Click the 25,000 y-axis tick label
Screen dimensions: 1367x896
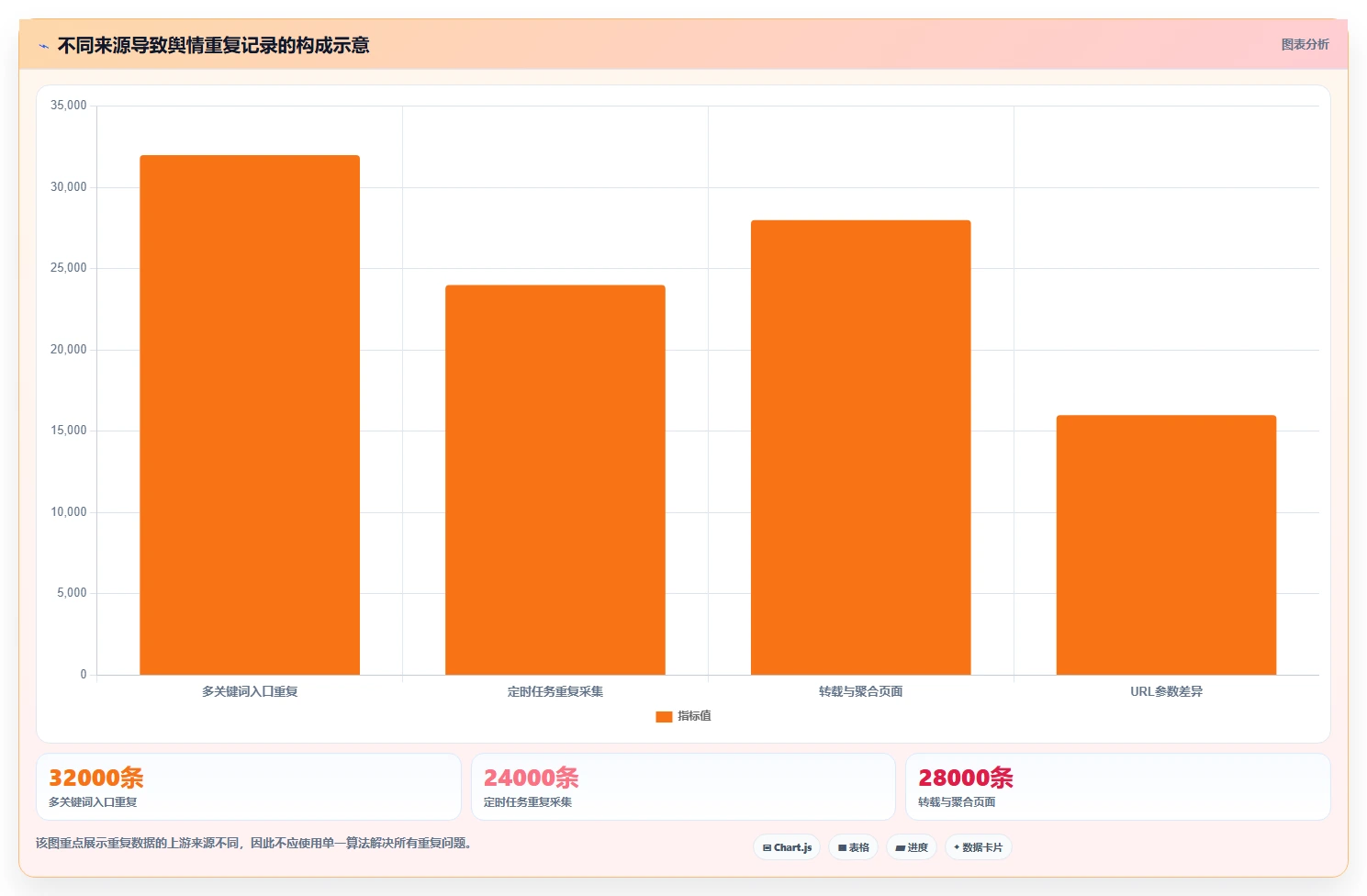pyautogui.click(x=69, y=268)
